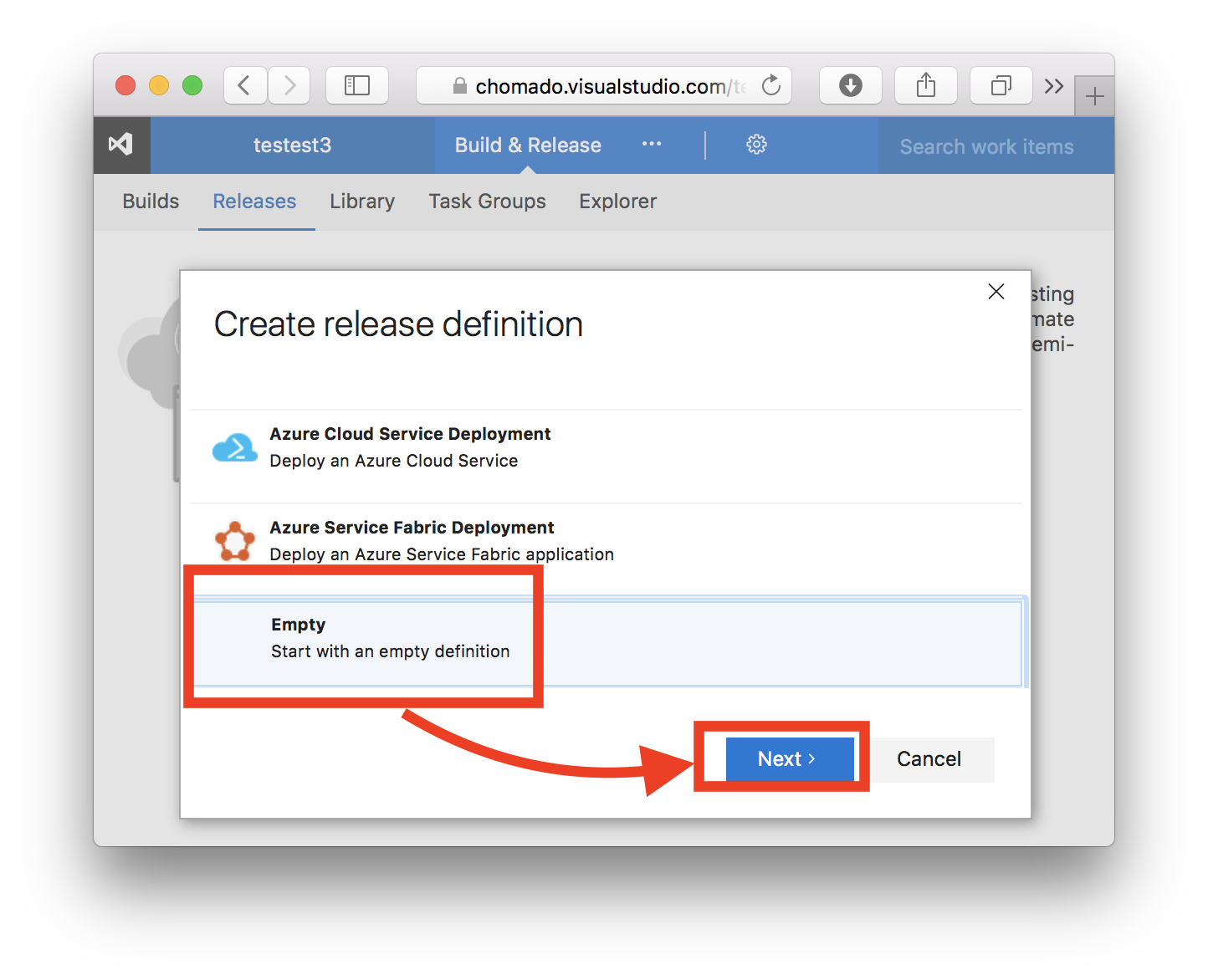Close the Create release definition dialog

[x=996, y=292]
